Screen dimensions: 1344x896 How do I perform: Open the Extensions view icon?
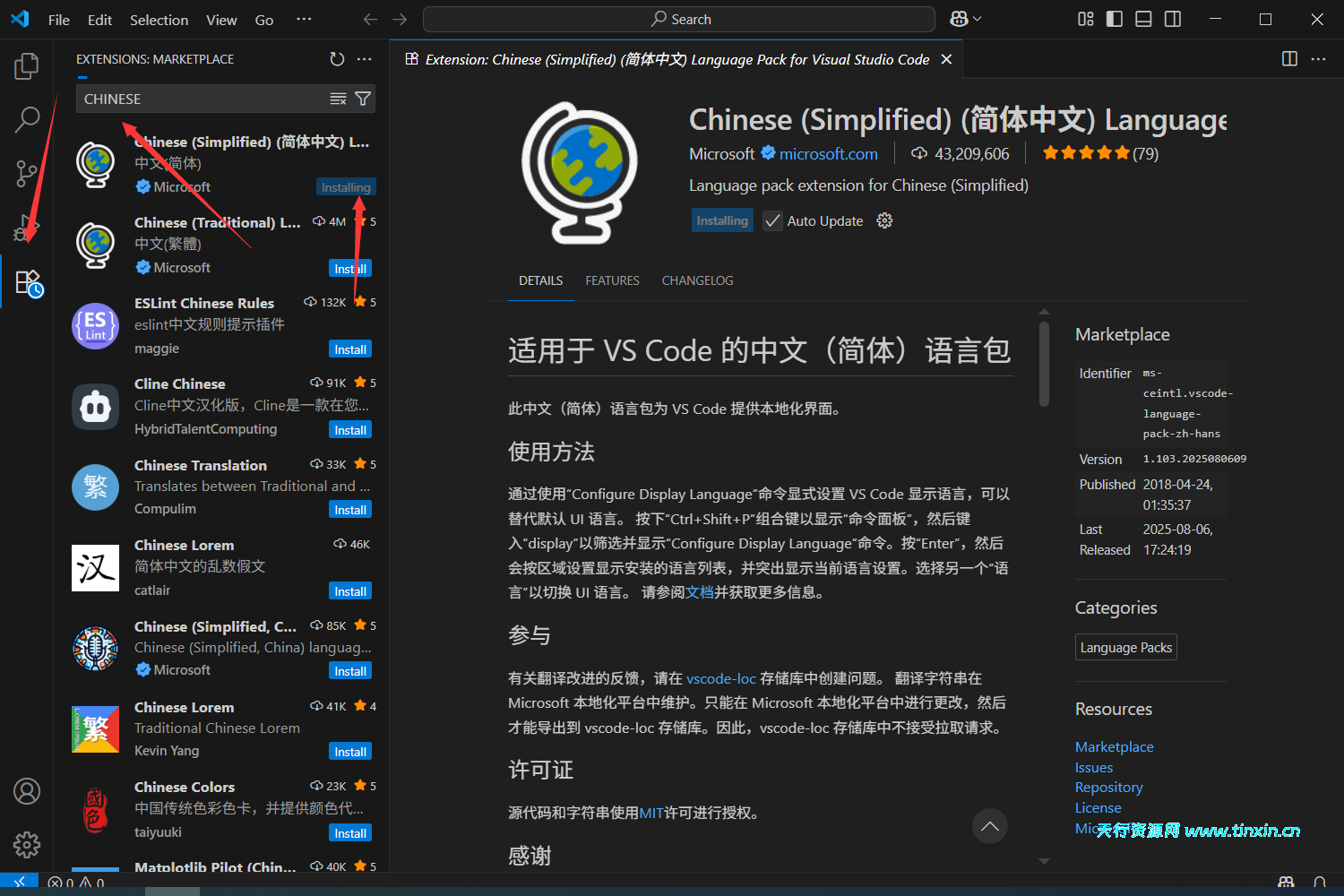tap(29, 283)
